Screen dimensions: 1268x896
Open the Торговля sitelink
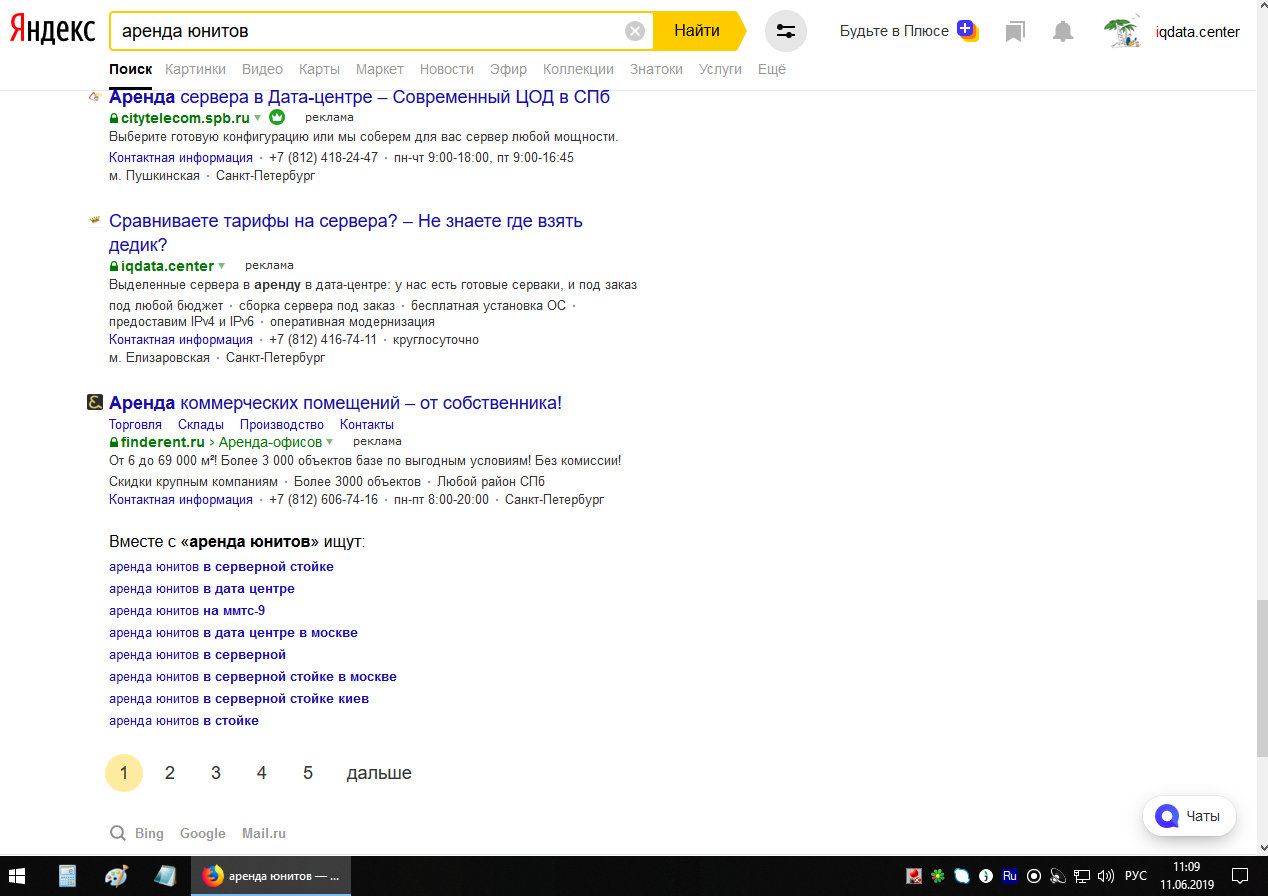pos(135,425)
